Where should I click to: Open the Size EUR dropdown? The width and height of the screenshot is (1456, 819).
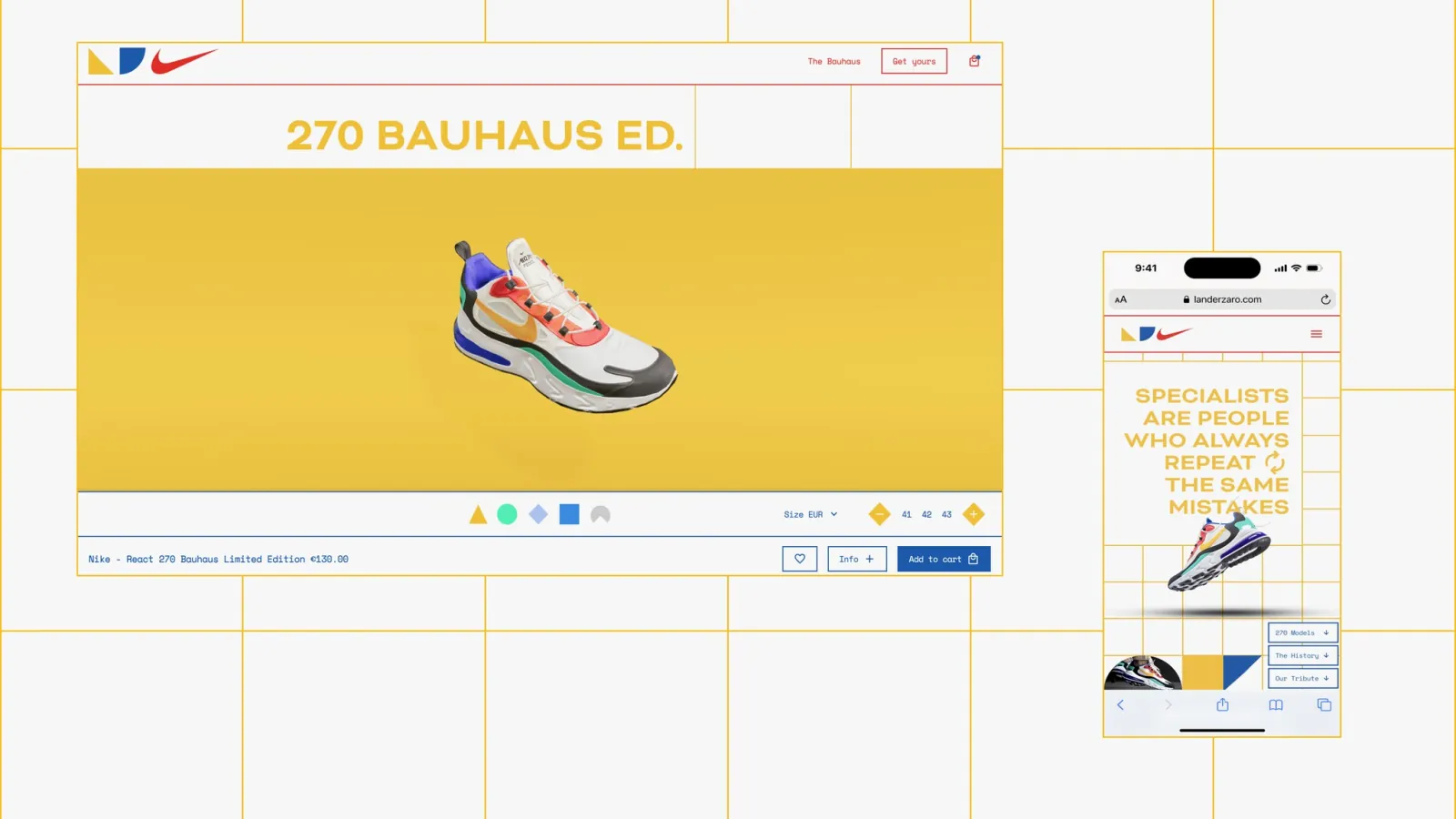coord(811,514)
